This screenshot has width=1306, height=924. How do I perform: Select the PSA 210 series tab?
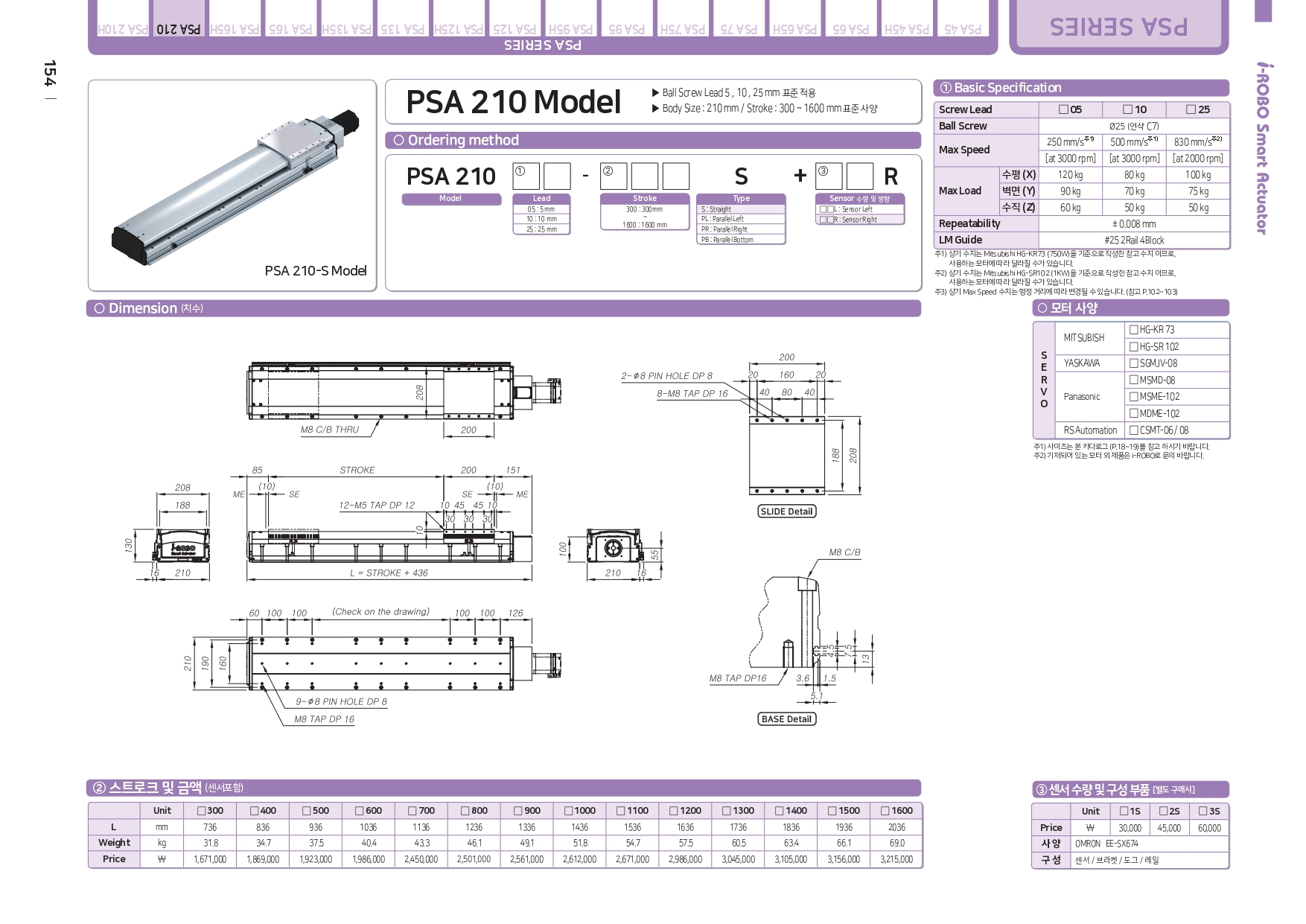tap(179, 20)
